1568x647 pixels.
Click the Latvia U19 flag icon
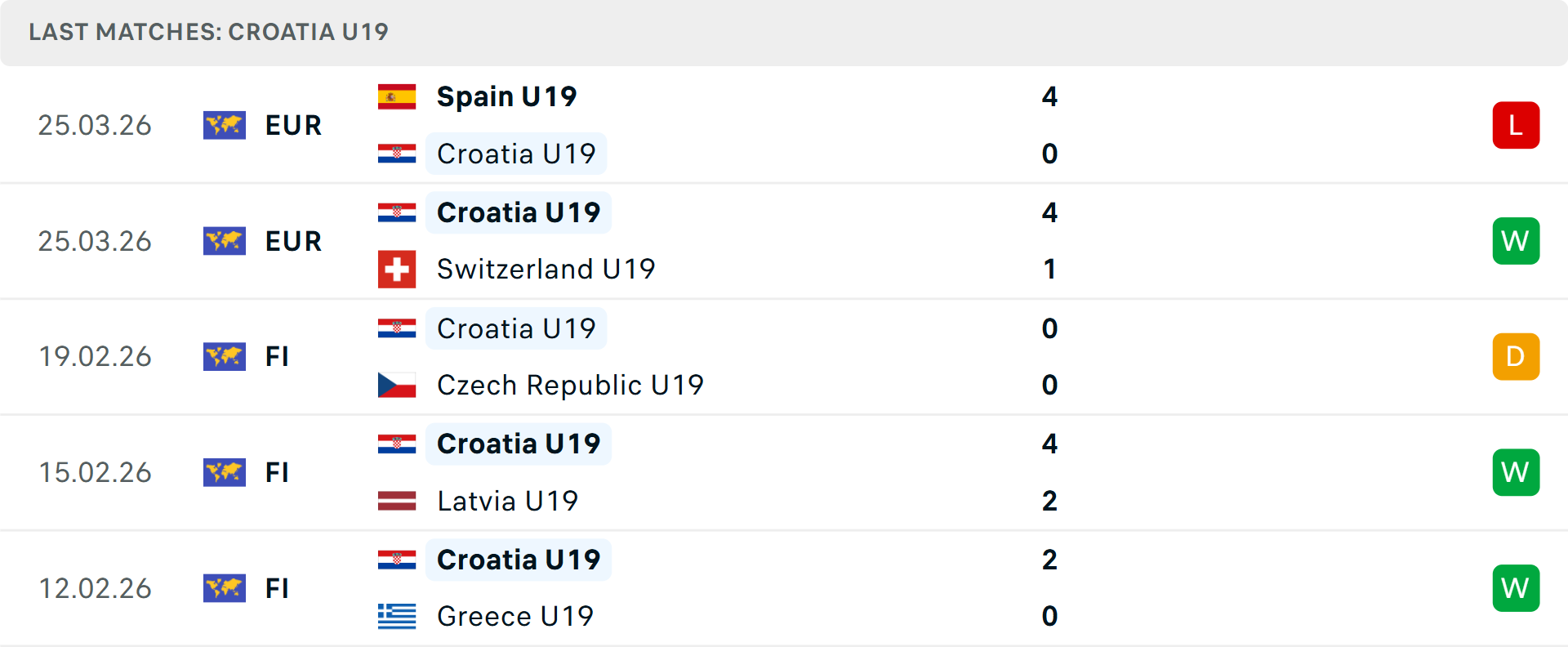point(397,501)
